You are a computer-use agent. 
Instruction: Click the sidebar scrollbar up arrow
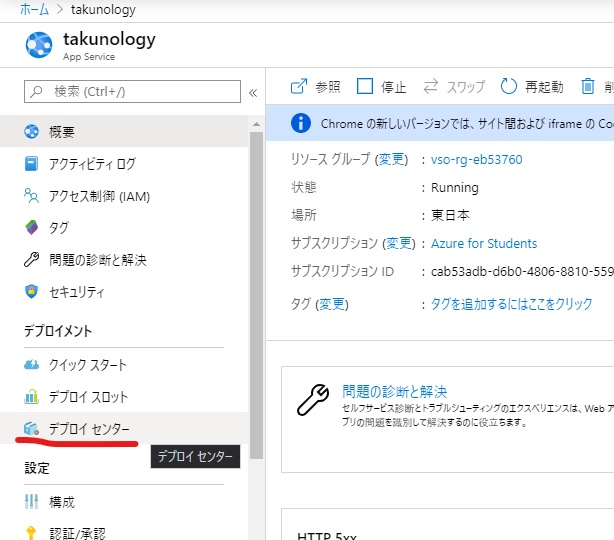pos(256,124)
